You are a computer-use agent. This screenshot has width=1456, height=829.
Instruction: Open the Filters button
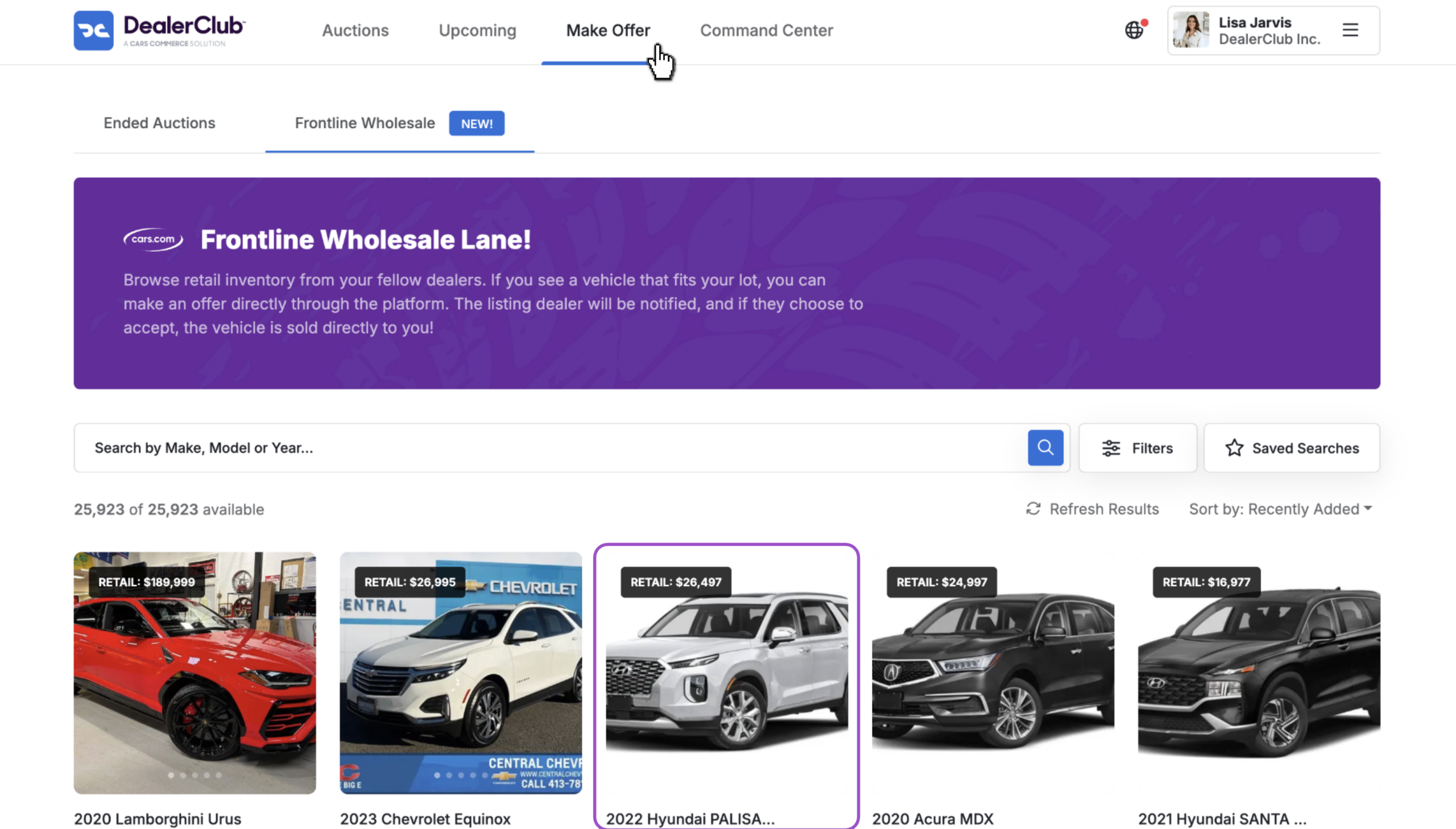coord(1137,447)
